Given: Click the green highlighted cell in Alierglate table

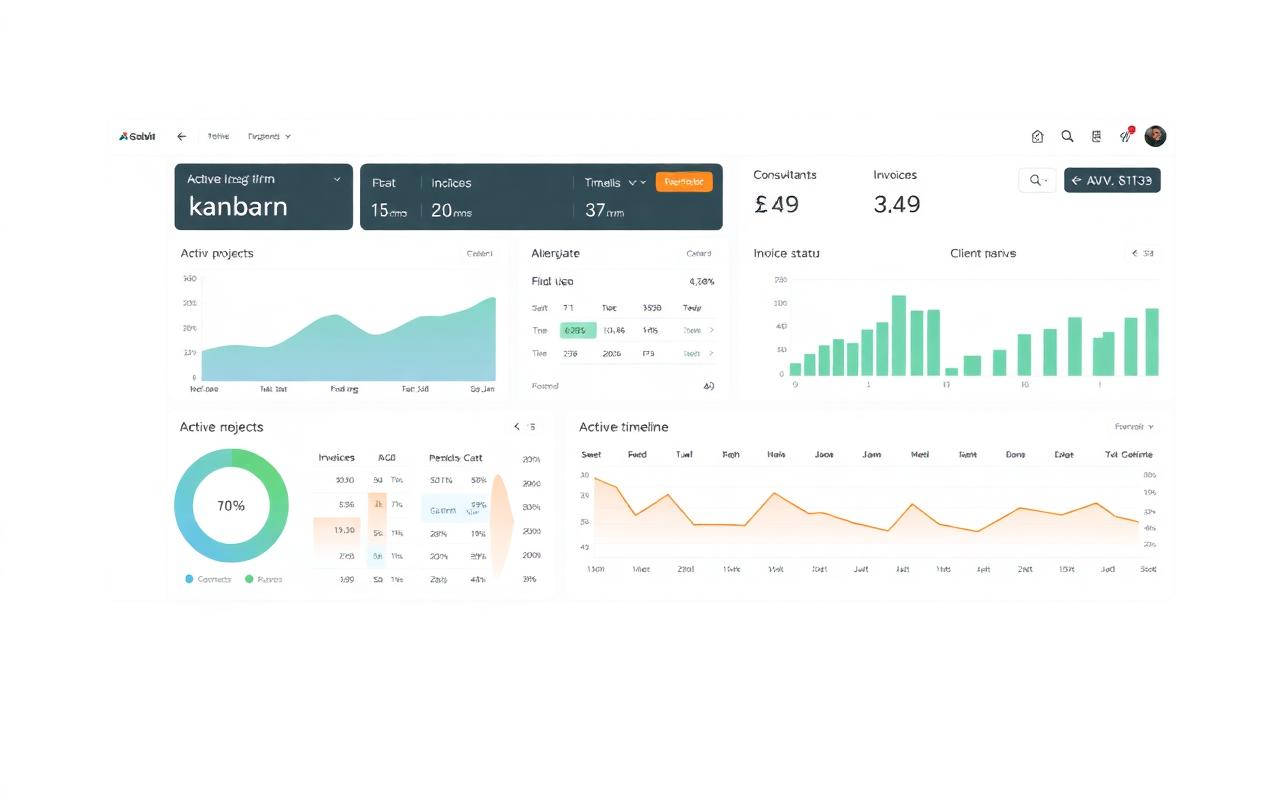Looking at the screenshot, I should tap(578, 330).
